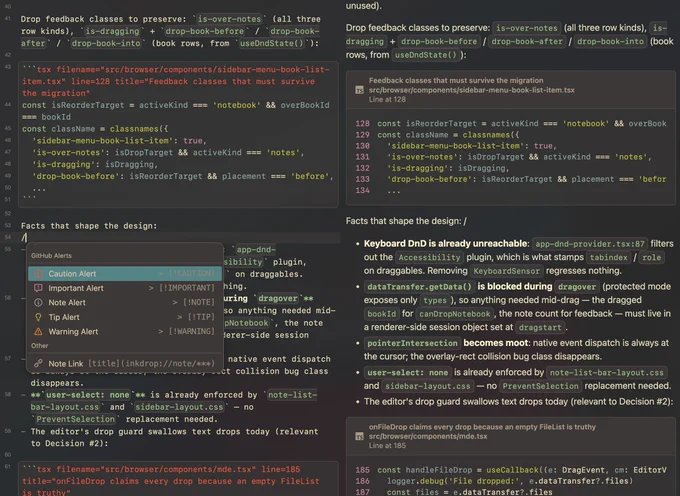Click the dataTransfer.getData() chip in the preview
The height and width of the screenshot is (496, 680).
tap(419, 287)
